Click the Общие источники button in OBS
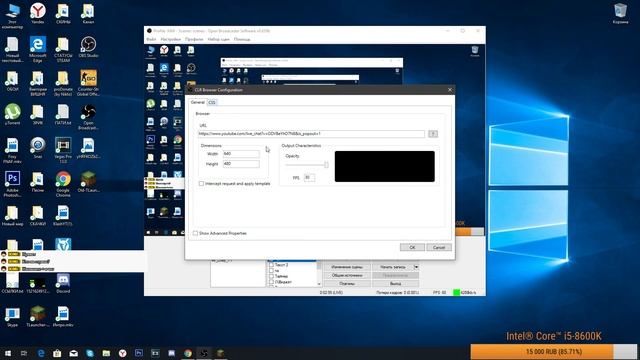Image resolution: width=640 pixels, height=360 pixels. [347, 275]
